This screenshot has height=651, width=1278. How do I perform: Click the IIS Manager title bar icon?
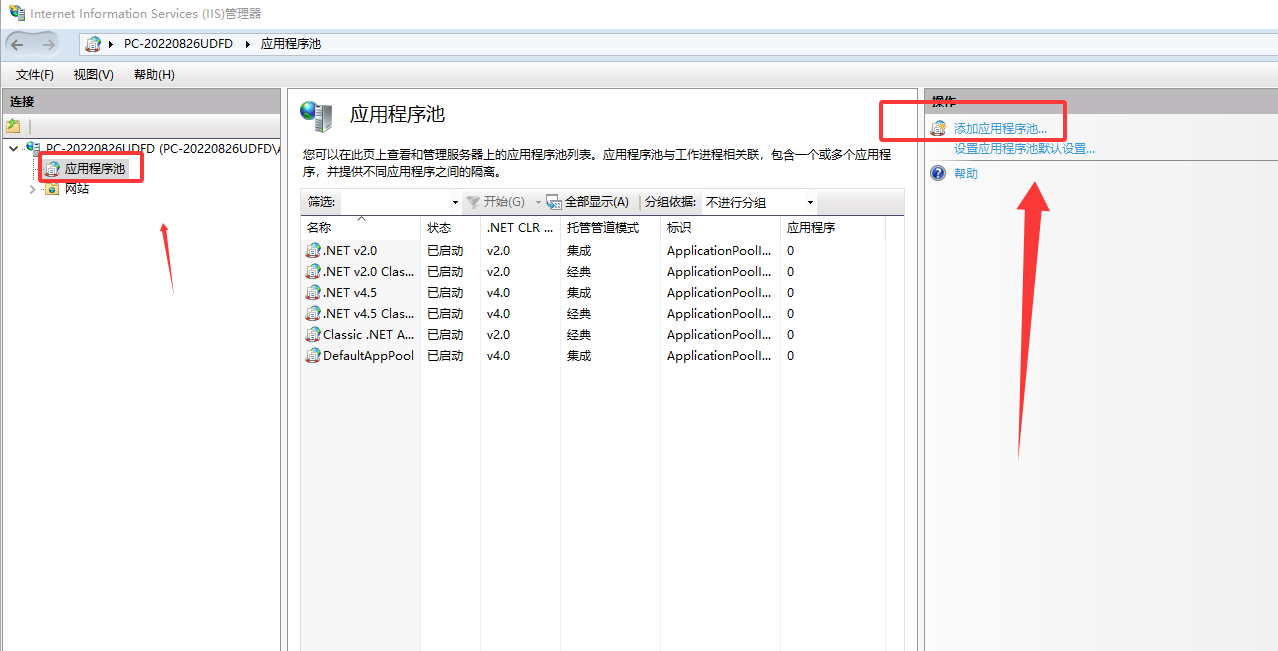click(x=17, y=13)
